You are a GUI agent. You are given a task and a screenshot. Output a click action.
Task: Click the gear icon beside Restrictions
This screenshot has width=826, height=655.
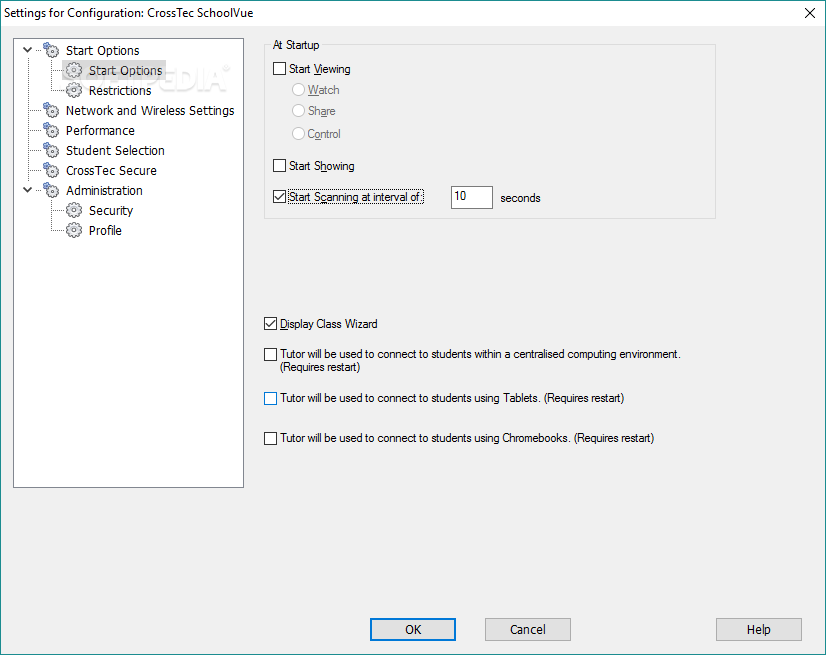74,90
